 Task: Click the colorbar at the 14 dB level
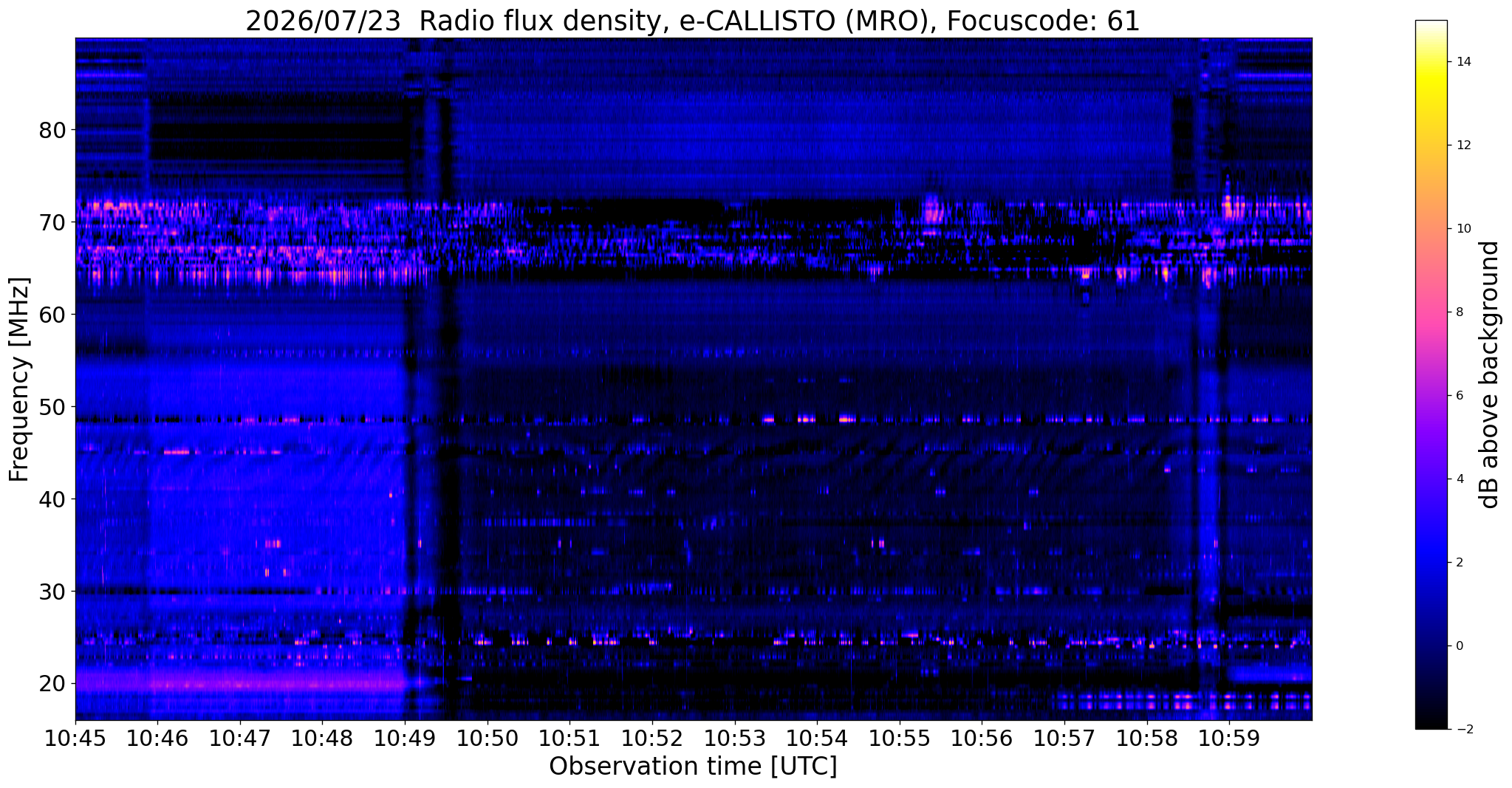[1431, 61]
